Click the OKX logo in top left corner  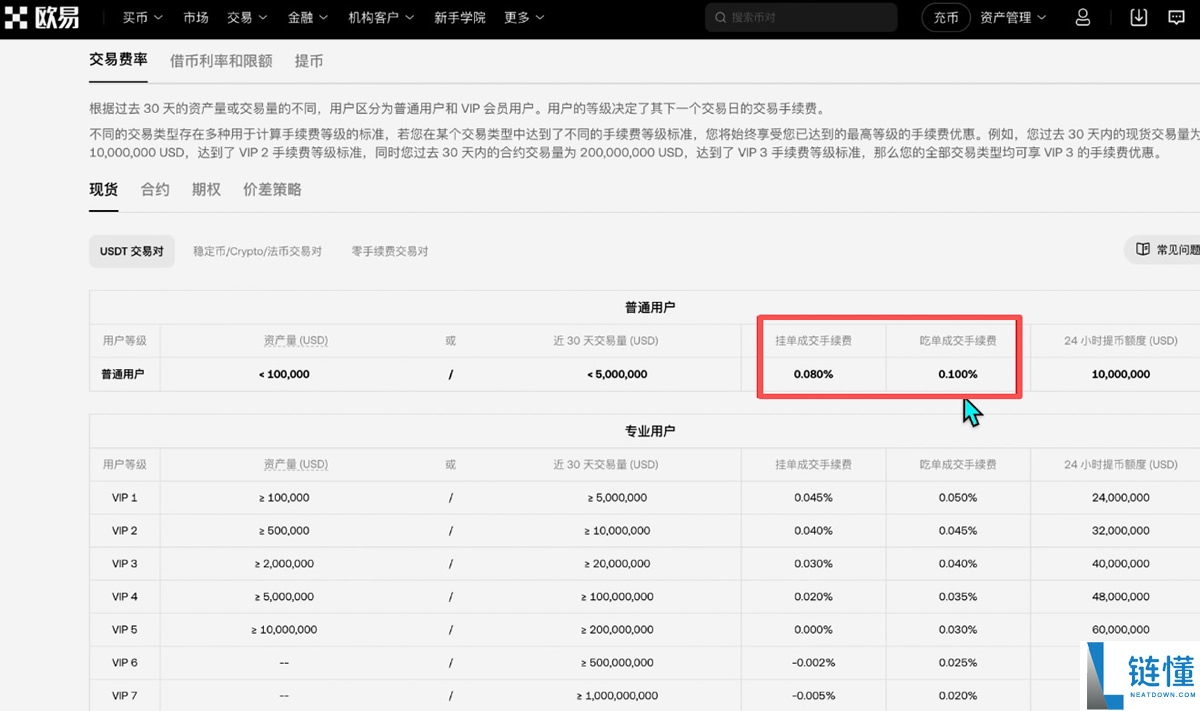[x=43, y=17]
